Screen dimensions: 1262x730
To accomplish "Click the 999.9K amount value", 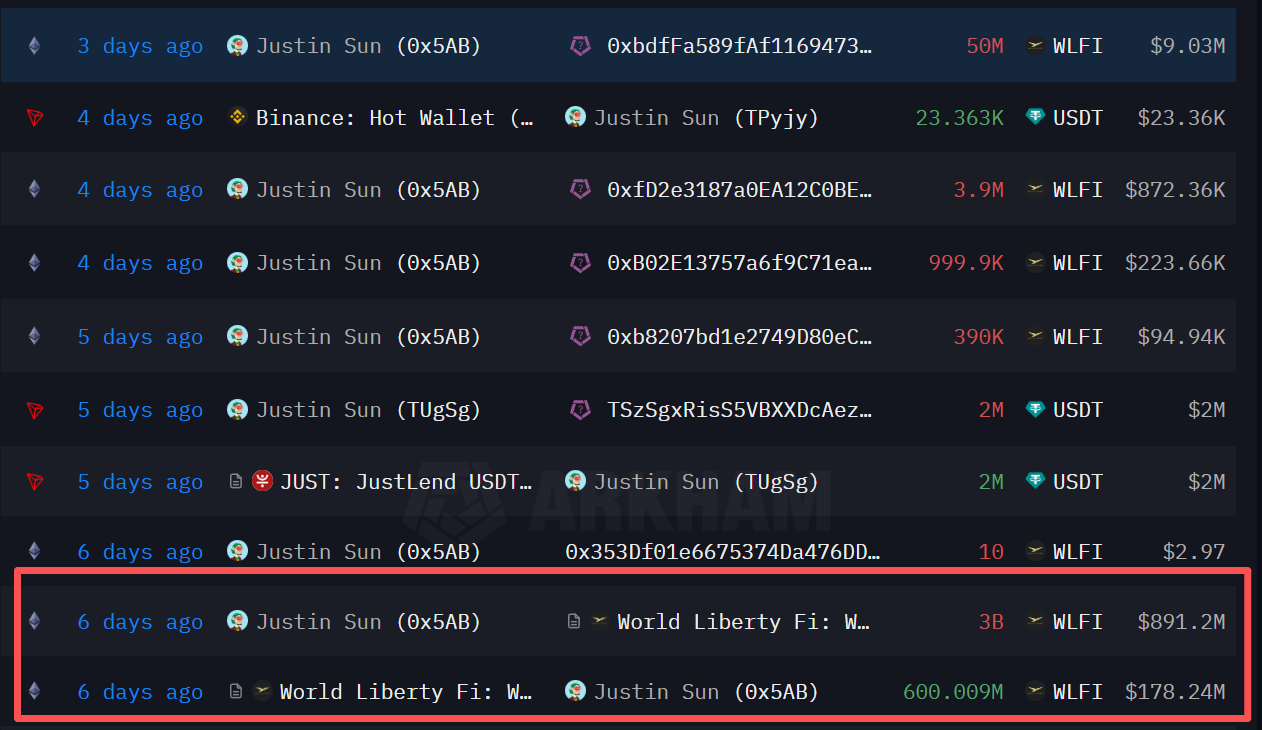I will [x=966, y=263].
